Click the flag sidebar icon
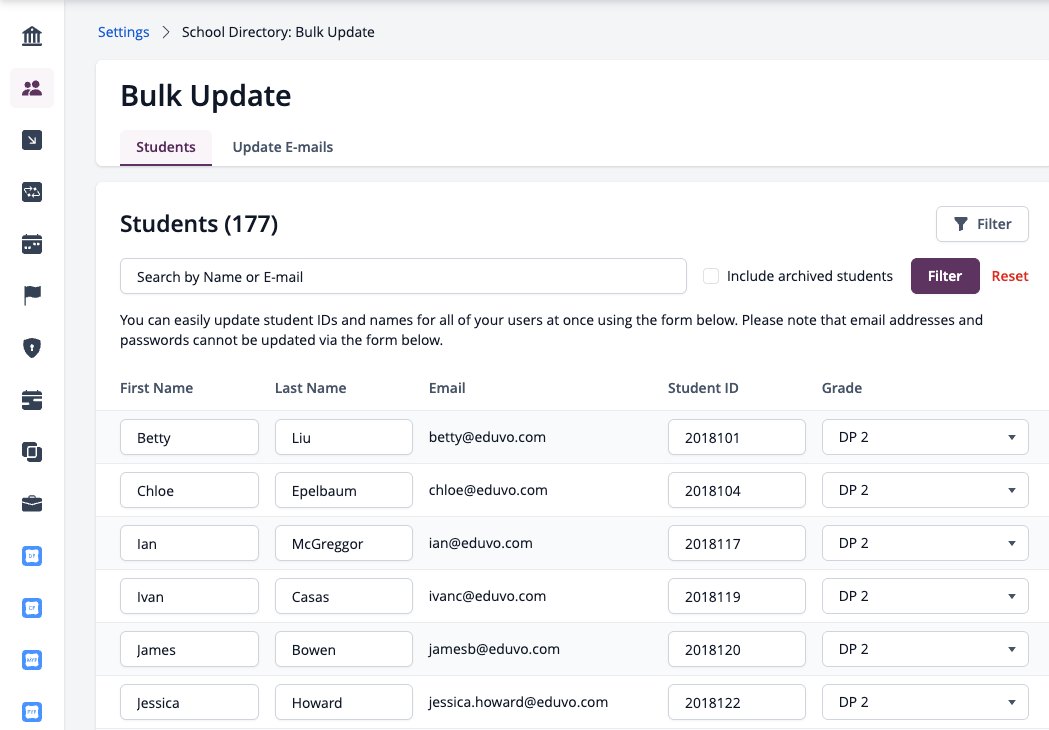Screen dimensions: 1049x730 point(31,295)
